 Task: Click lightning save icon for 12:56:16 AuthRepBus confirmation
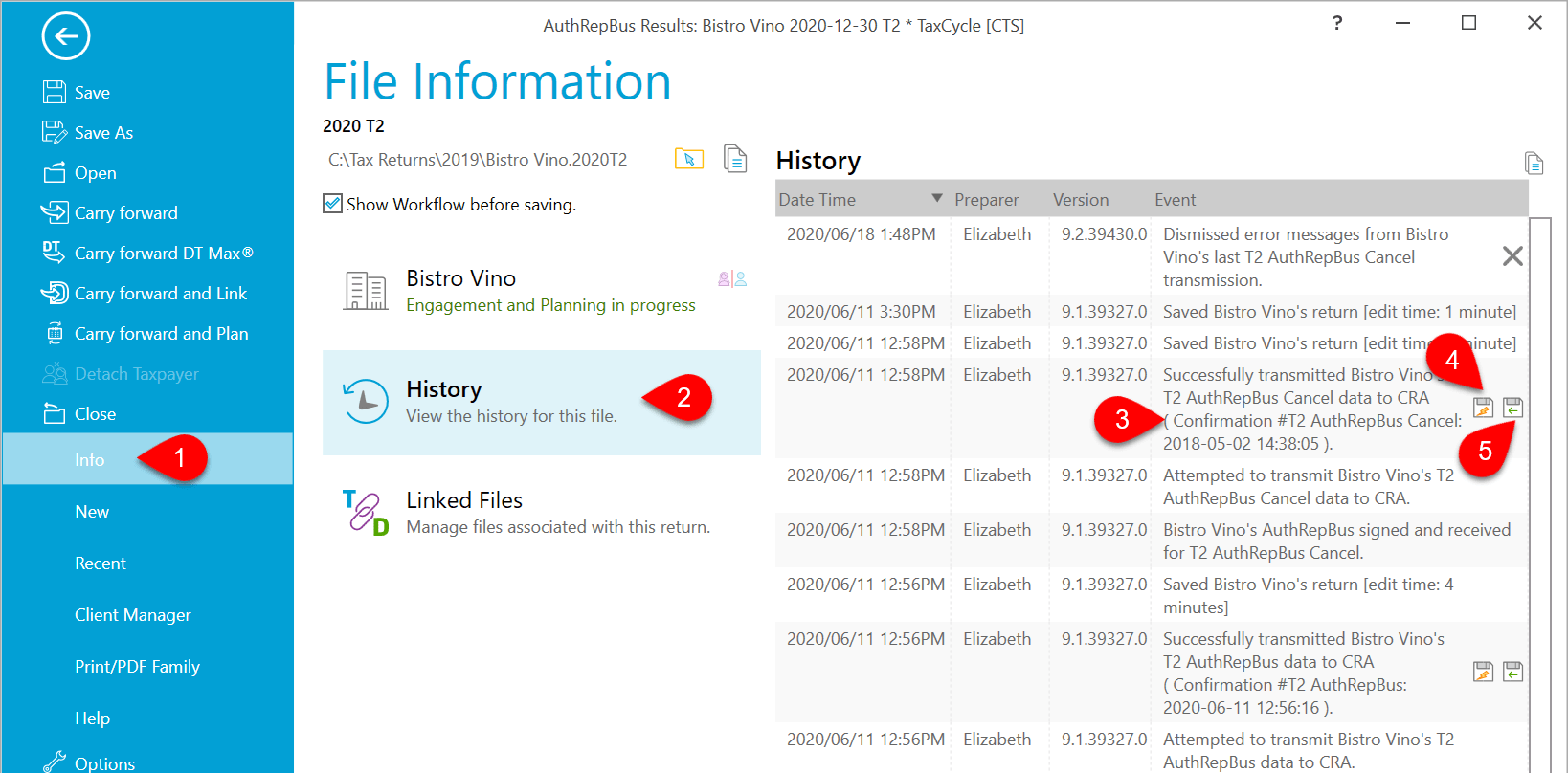(1483, 672)
